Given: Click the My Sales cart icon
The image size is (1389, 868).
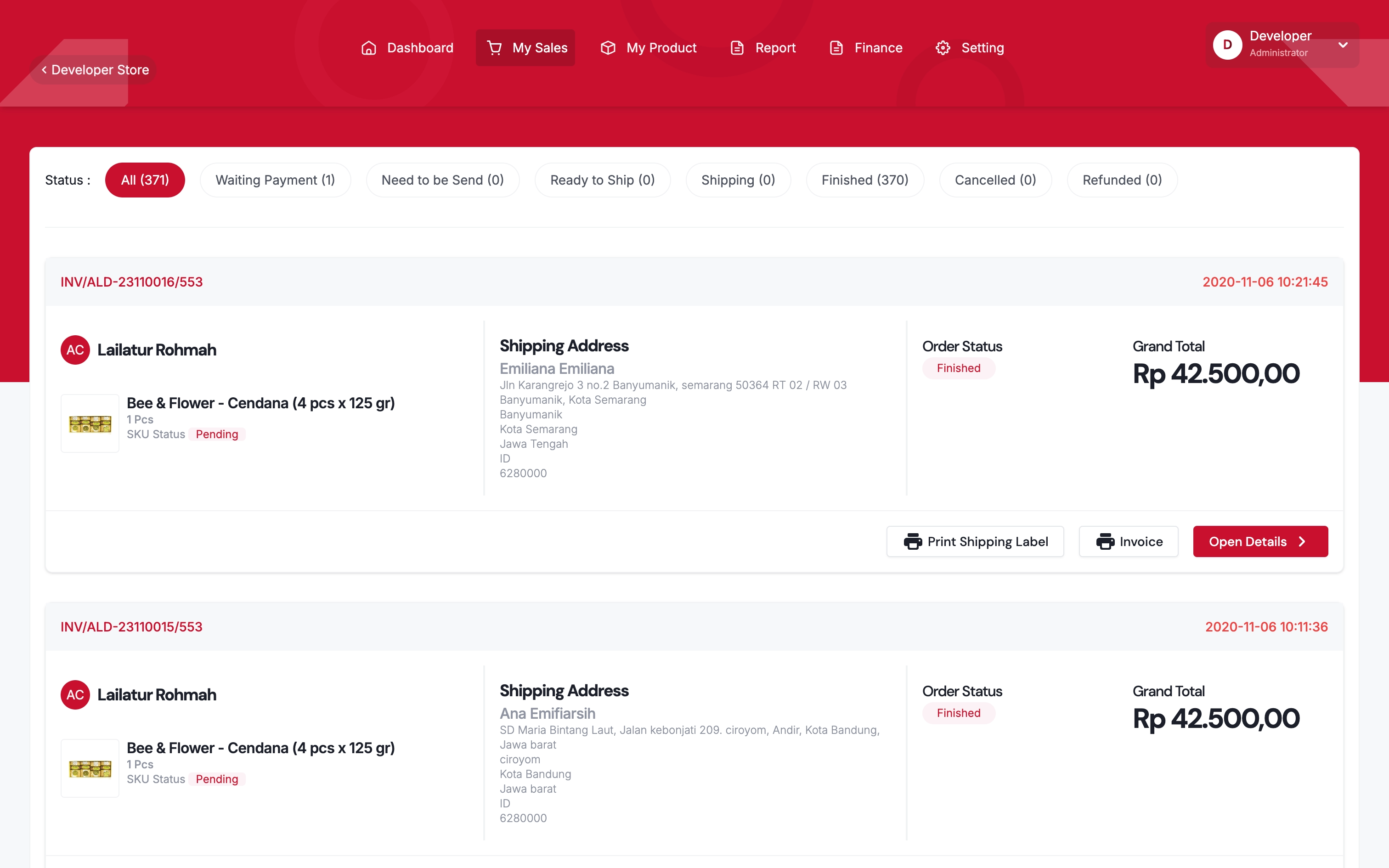Looking at the screenshot, I should 494,48.
